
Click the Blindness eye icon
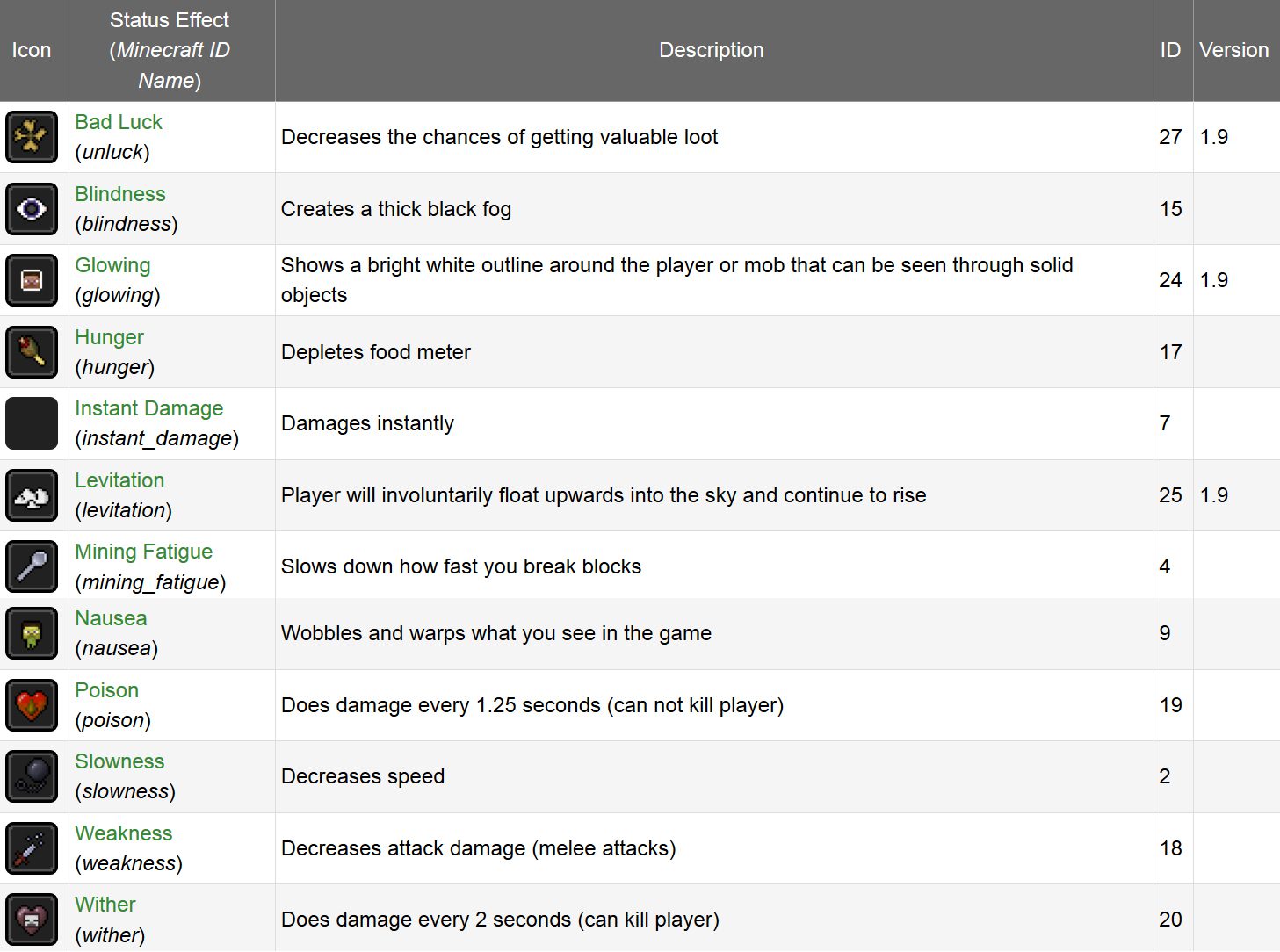[32, 209]
